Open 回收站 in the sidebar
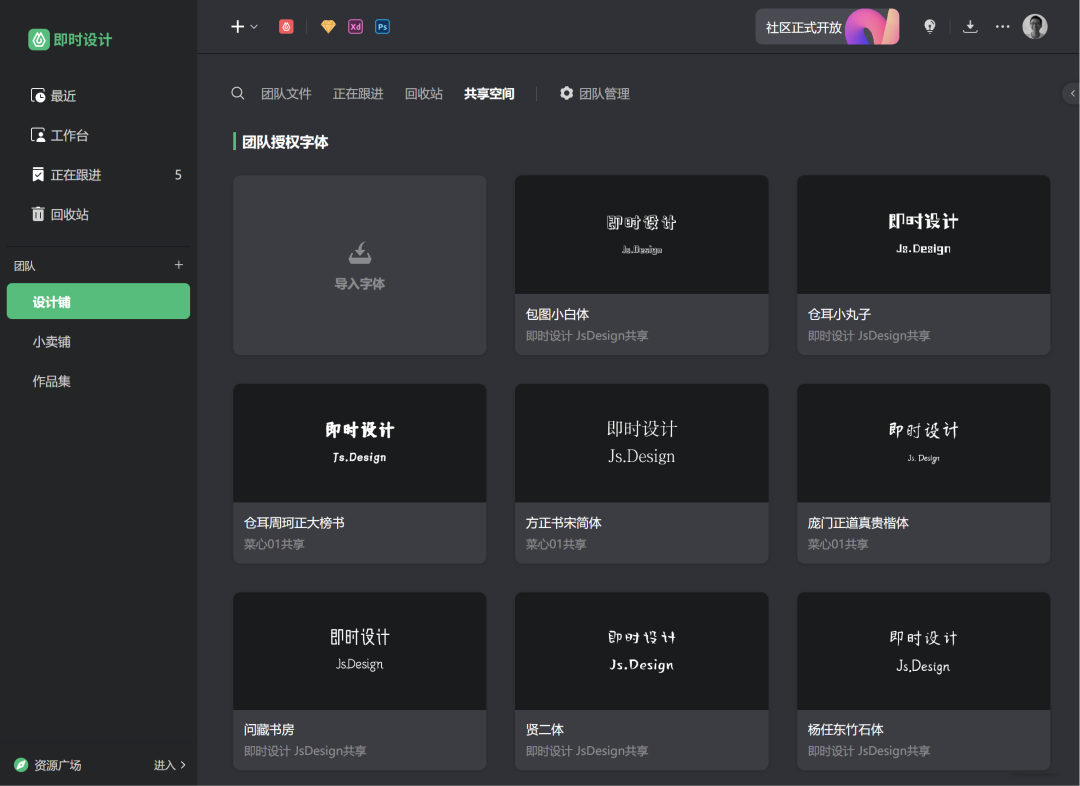This screenshot has width=1080, height=786. point(98,214)
